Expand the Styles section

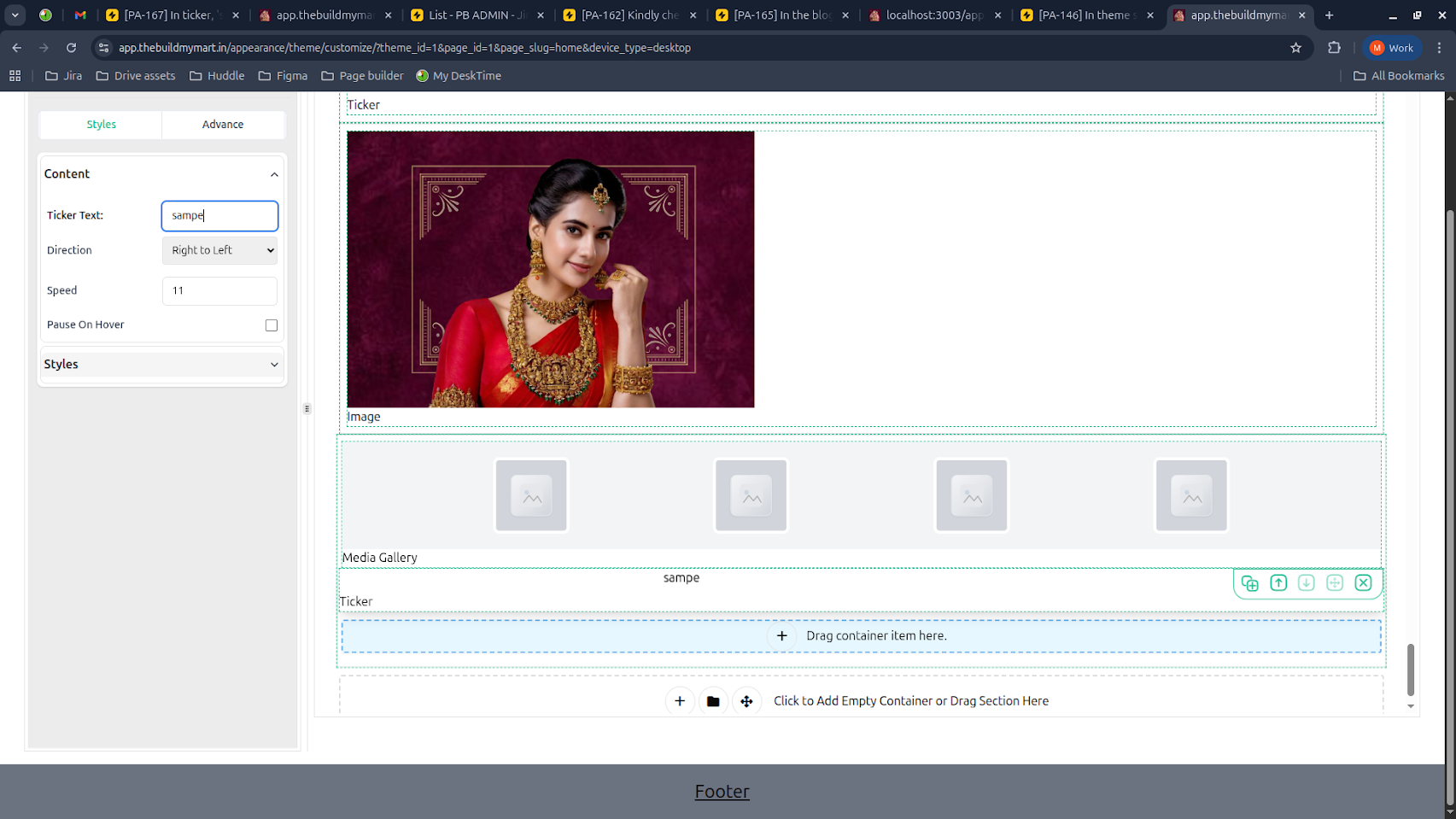click(274, 365)
